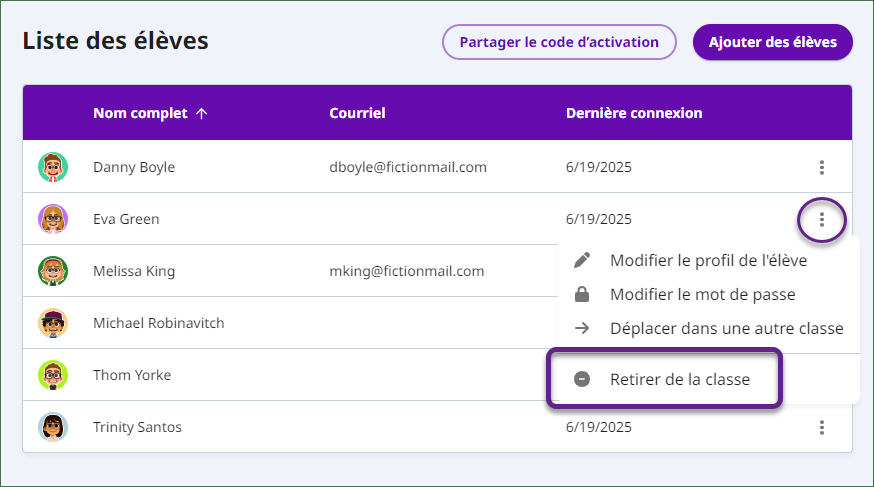Click the pencil icon for editing profile
Screen dimensions: 874x487
click(x=582, y=260)
